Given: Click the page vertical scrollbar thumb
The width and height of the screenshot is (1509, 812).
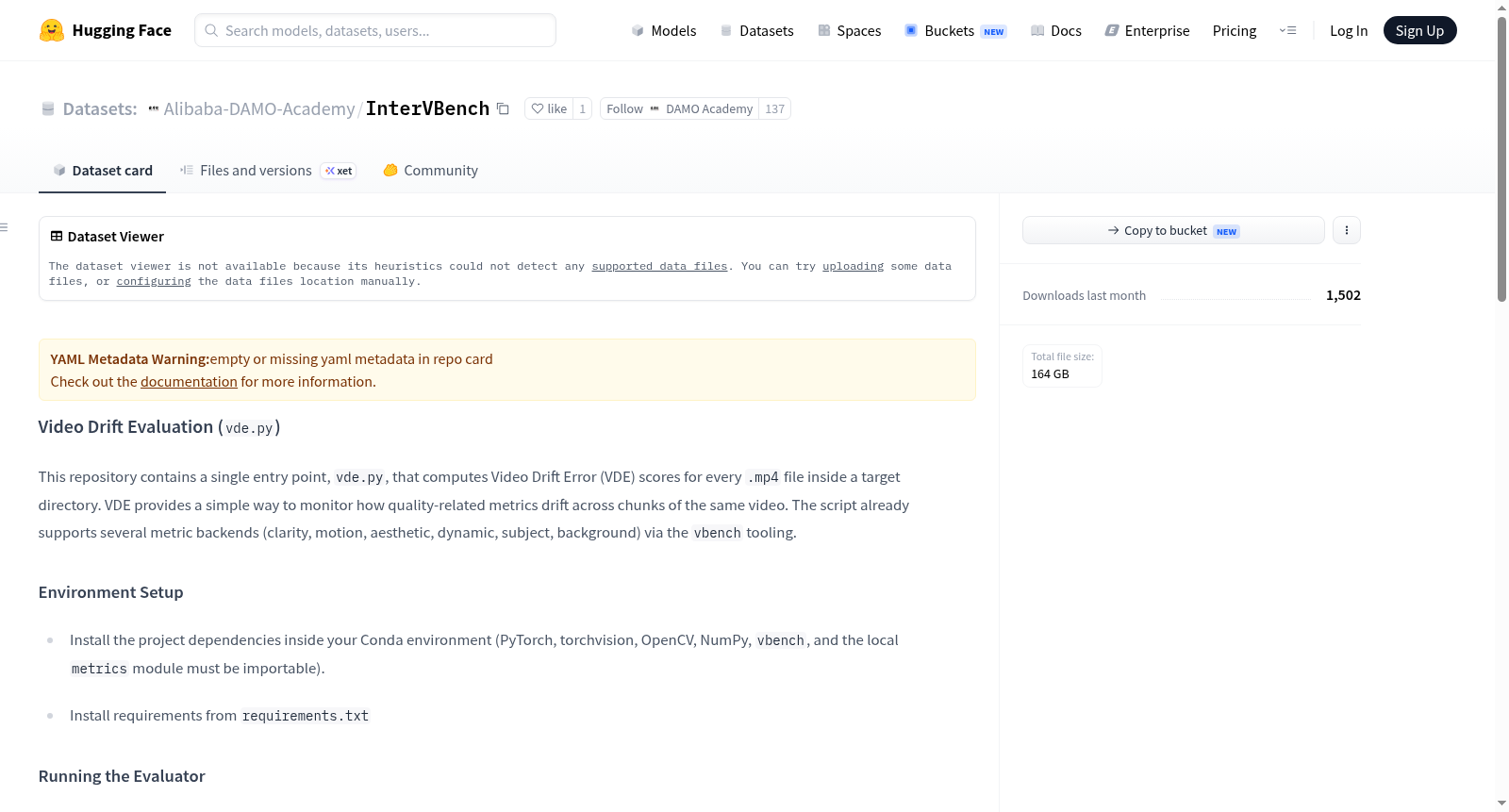Looking at the screenshot, I should [x=1501, y=157].
